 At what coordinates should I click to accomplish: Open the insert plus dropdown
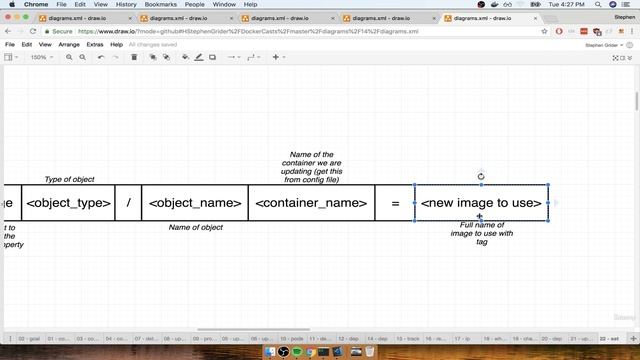pos(278,58)
